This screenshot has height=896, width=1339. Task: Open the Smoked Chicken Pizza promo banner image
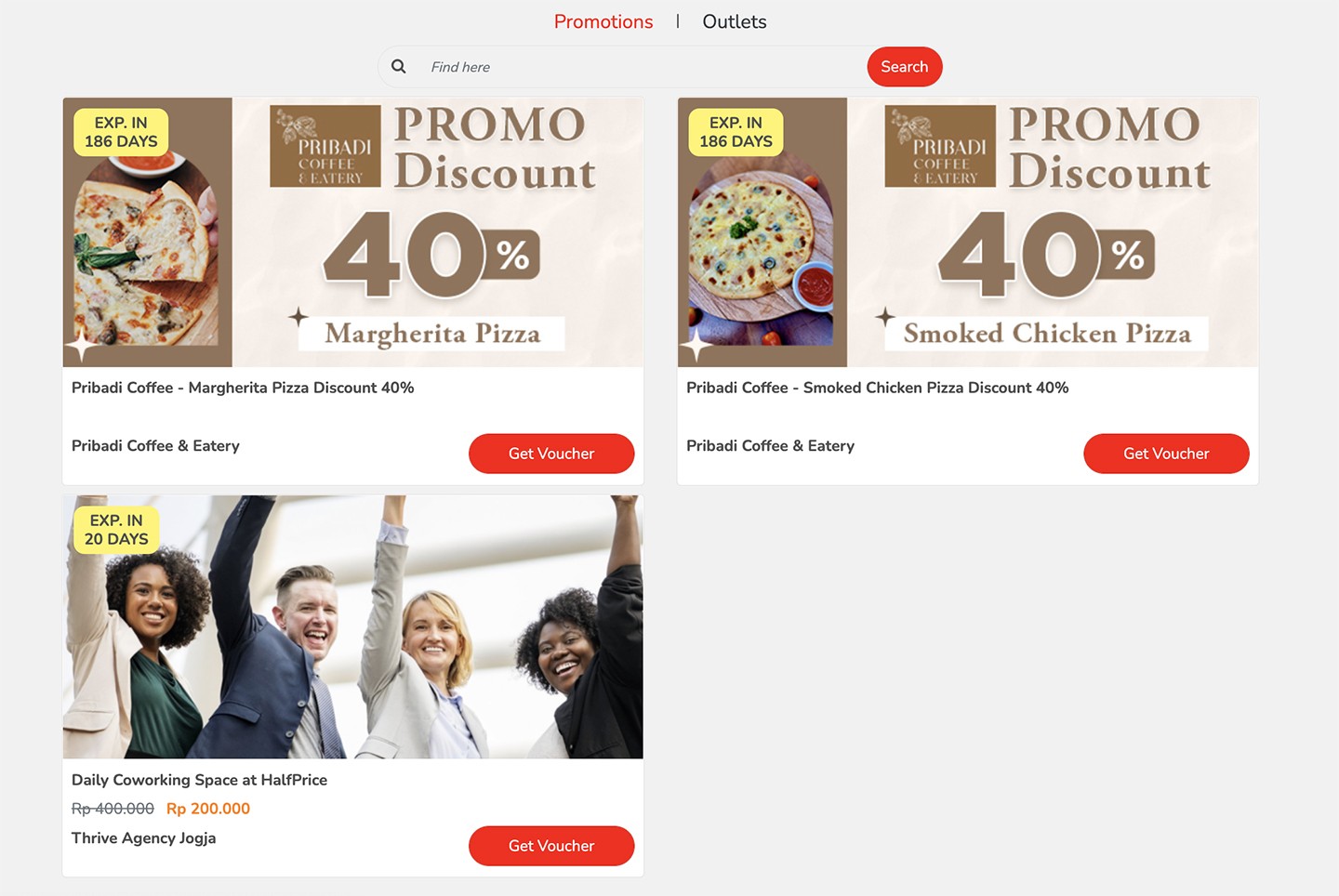[968, 232]
